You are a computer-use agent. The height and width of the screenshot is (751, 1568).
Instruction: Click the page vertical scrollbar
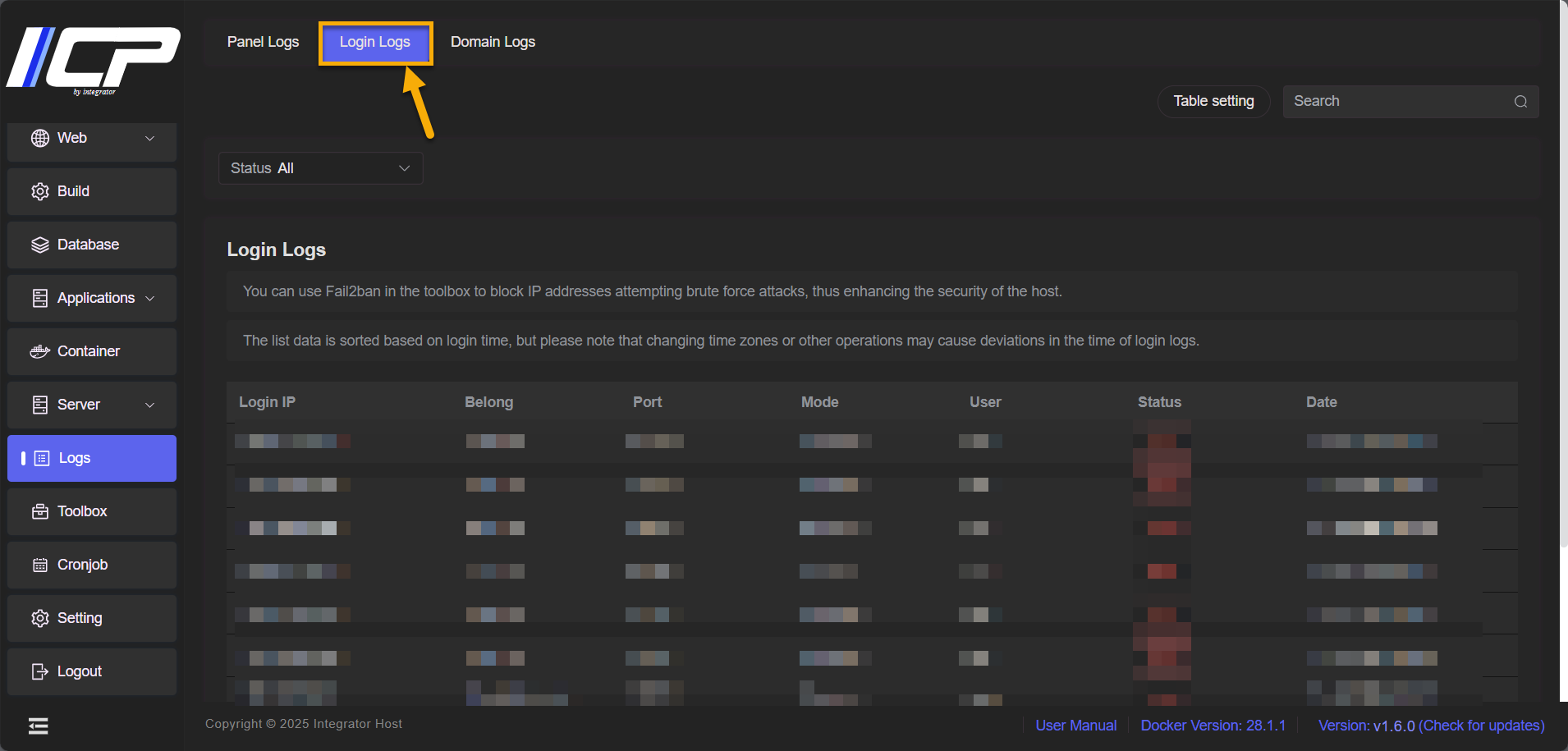(1563, 275)
